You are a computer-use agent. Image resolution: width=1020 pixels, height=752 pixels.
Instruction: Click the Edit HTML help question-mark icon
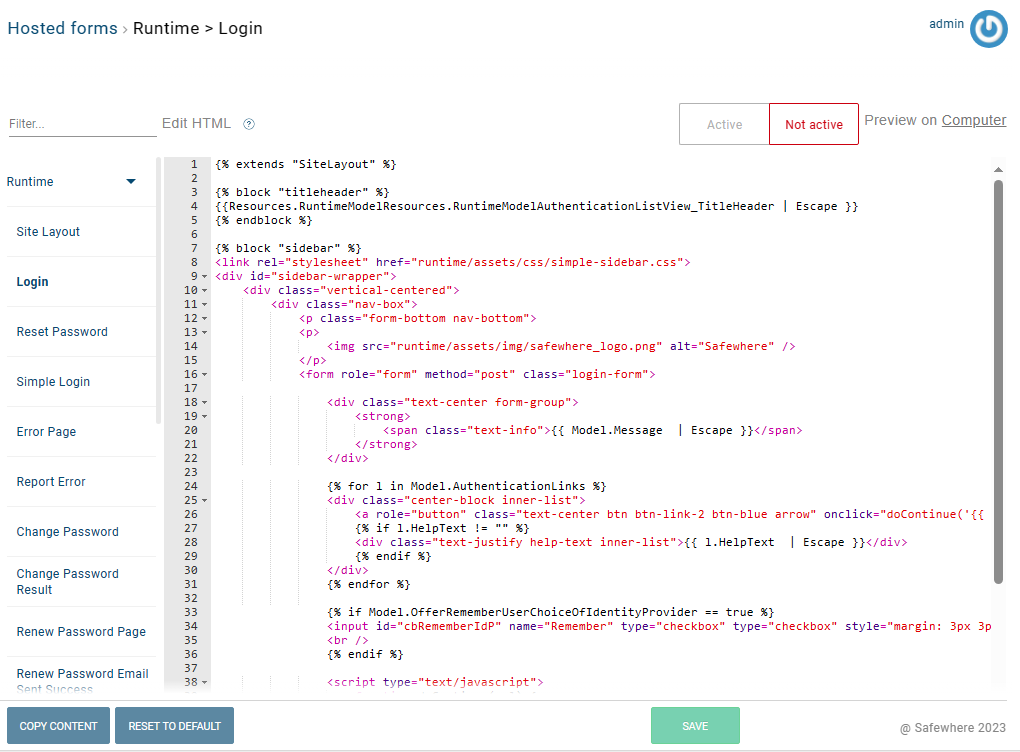(x=249, y=124)
